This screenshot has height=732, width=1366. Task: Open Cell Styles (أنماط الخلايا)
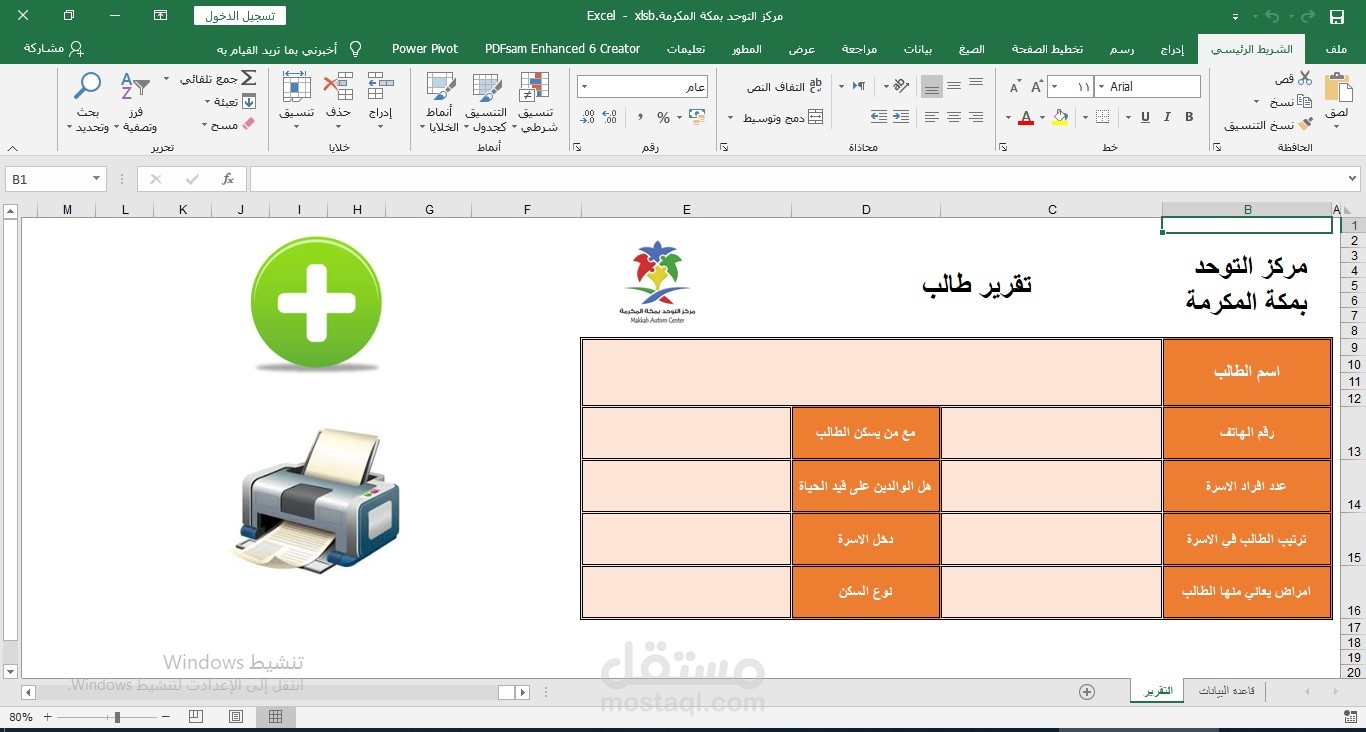pos(440,102)
